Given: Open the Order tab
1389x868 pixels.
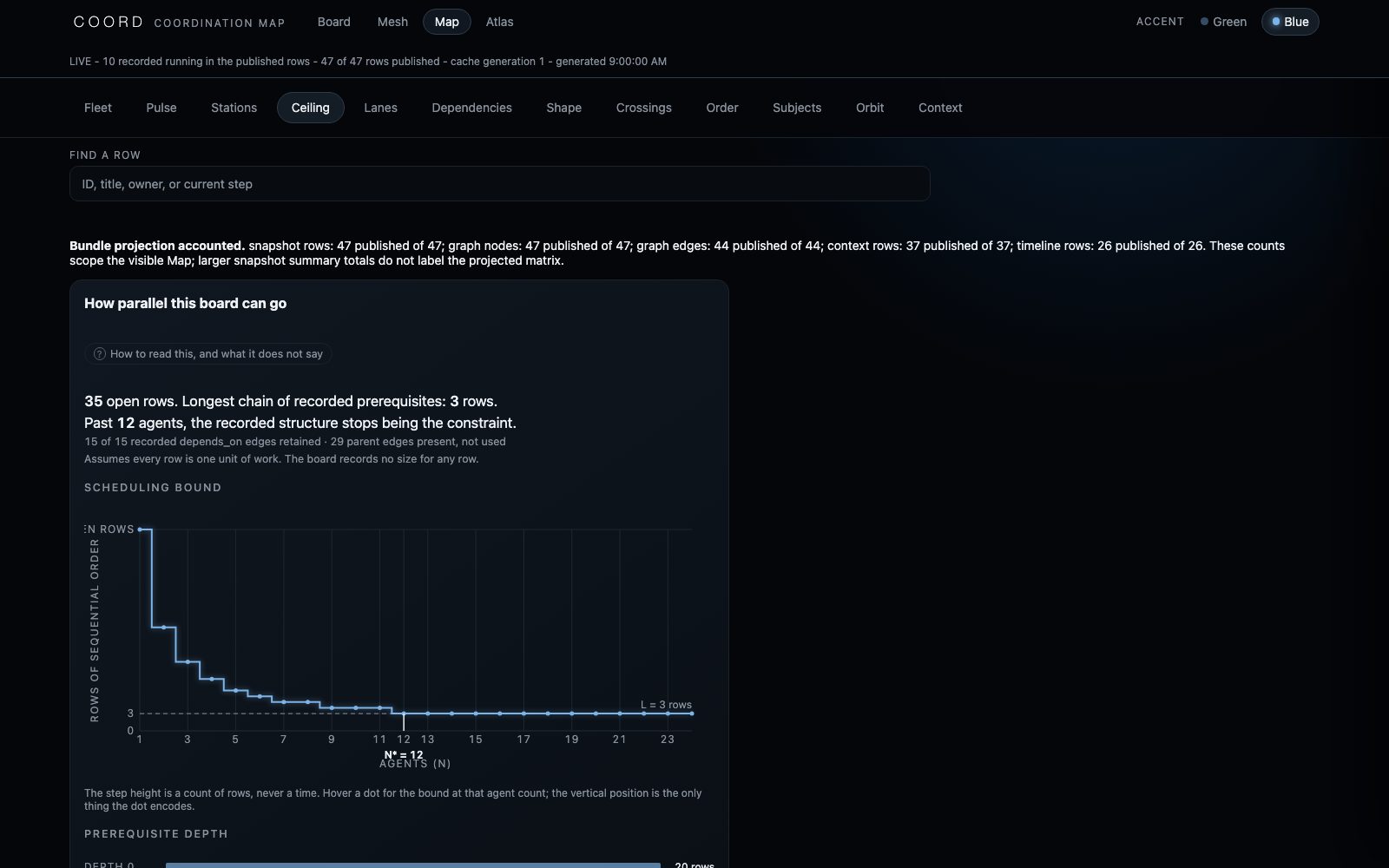Looking at the screenshot, I should 722,108.
